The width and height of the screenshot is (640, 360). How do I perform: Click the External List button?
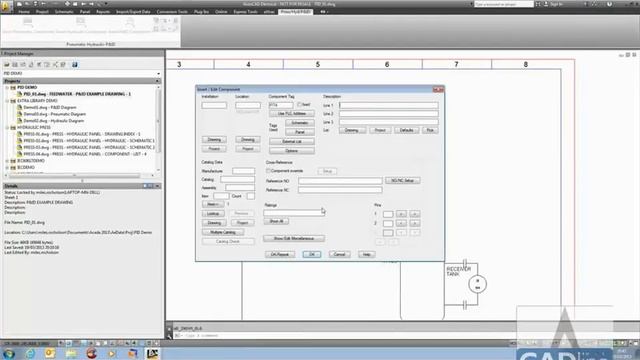292,142
